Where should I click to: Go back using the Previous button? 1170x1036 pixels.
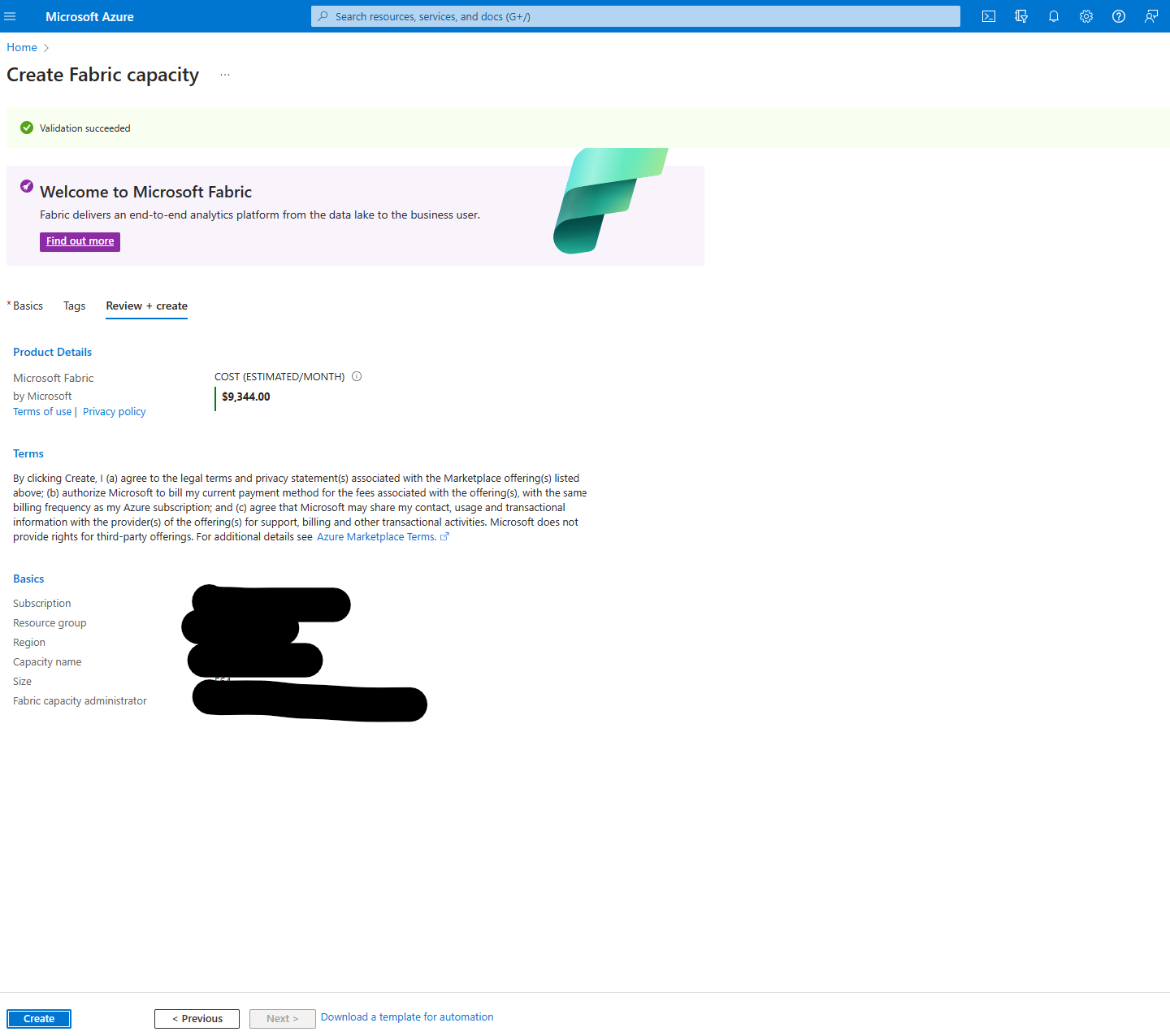pos(197,1018)
